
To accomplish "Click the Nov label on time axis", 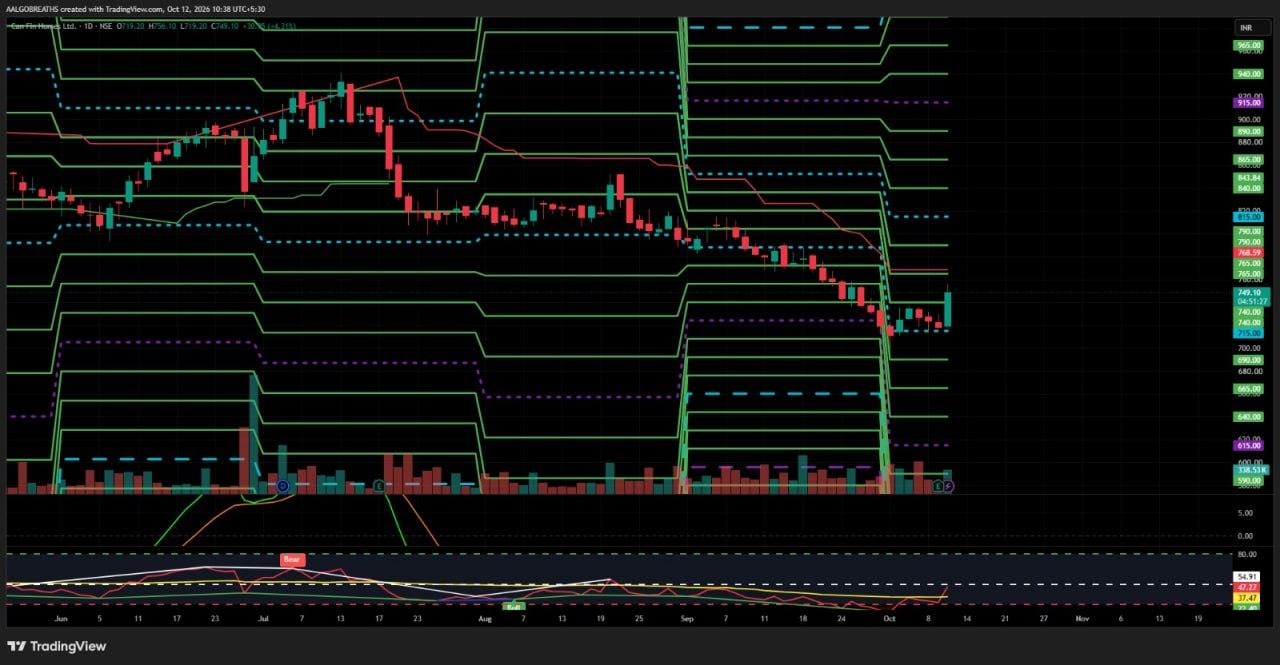I will pyautogui.click(x=1081, y=619).
